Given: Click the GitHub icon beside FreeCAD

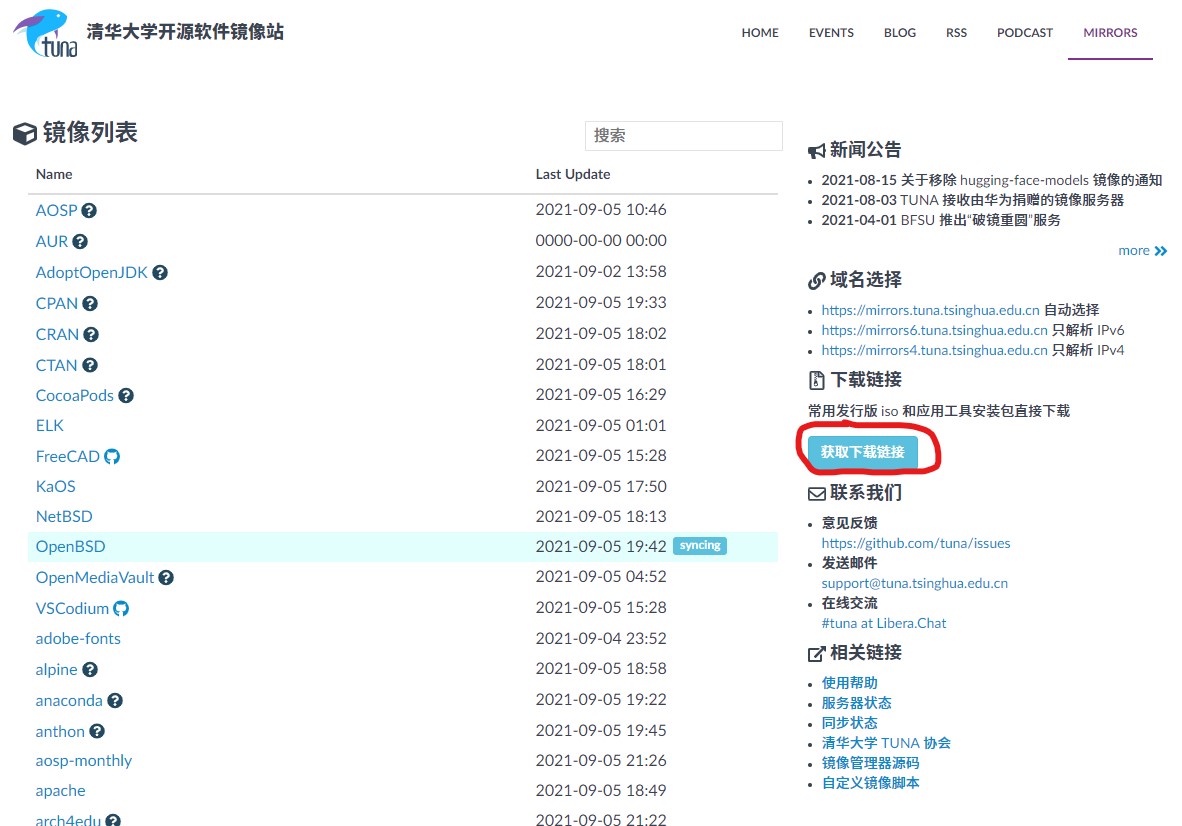Looking at the screenshot, I should (x=112, y=457).
